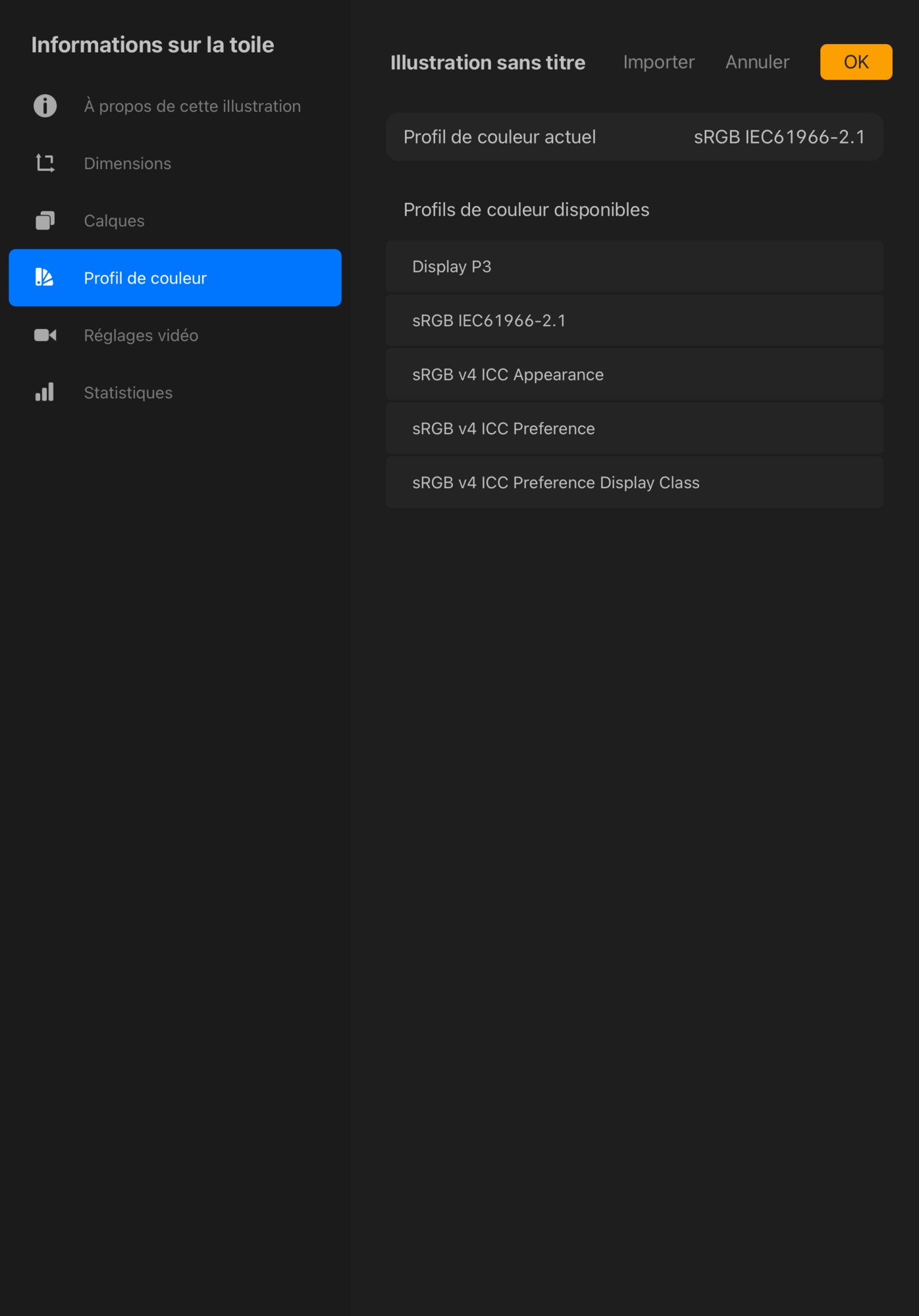Open the Calques section
This screenshot has height=1316, width=919.
114,220
